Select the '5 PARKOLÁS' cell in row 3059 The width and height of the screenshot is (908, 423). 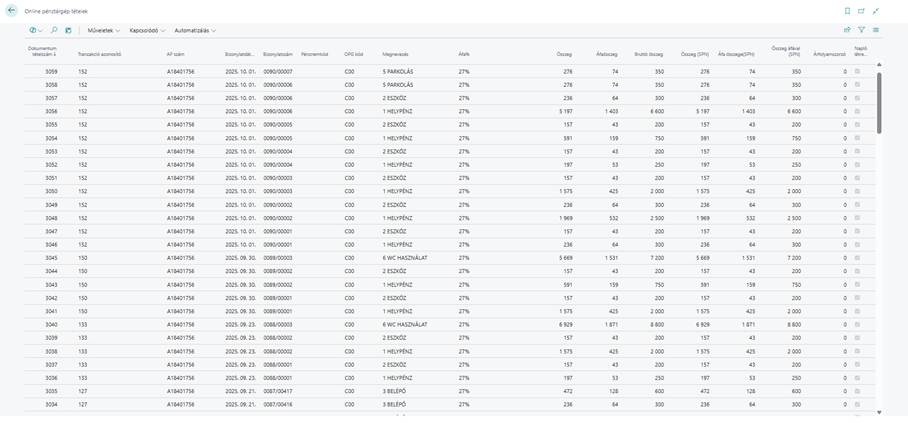[398, 71]
